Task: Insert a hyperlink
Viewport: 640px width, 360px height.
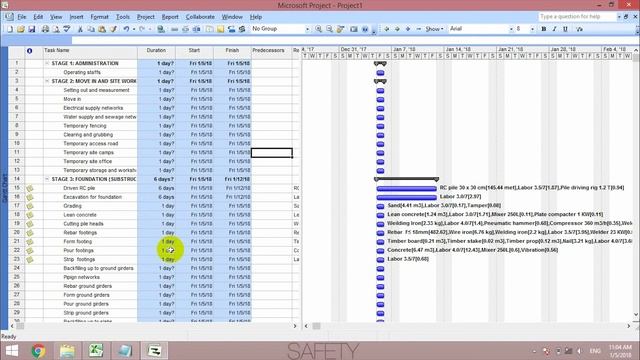Action: point(161,29)
